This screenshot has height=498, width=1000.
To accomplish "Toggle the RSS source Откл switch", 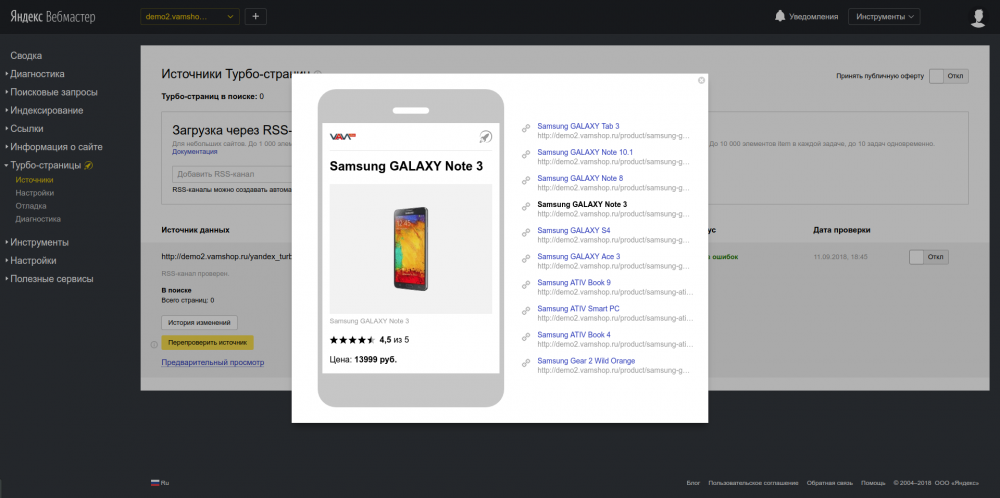I will (929, 257).
